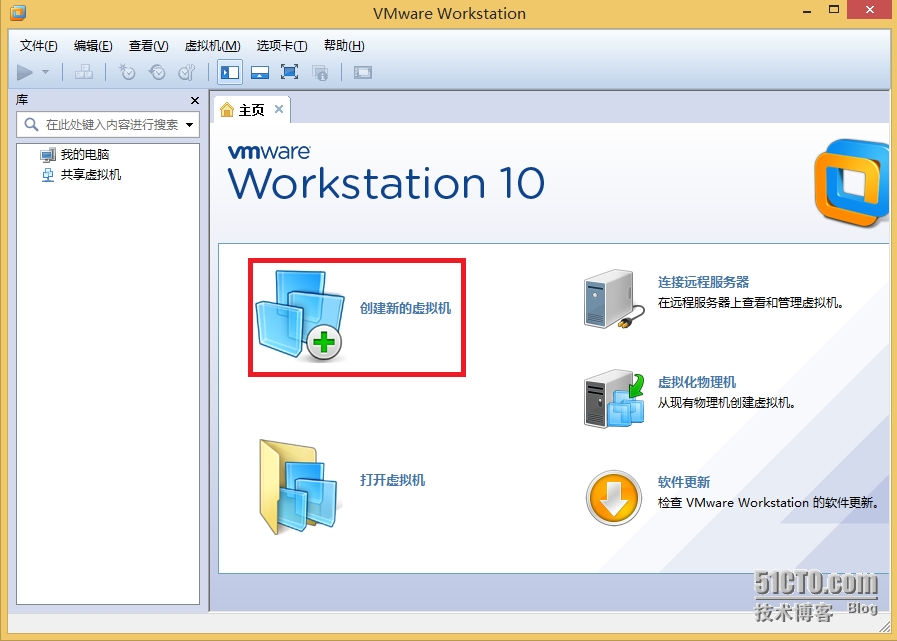The width and height of the screenshot is (897, 641).
Task: Close the VMware Workstation window
Action: pyautogui.click(x=870, y=10)
